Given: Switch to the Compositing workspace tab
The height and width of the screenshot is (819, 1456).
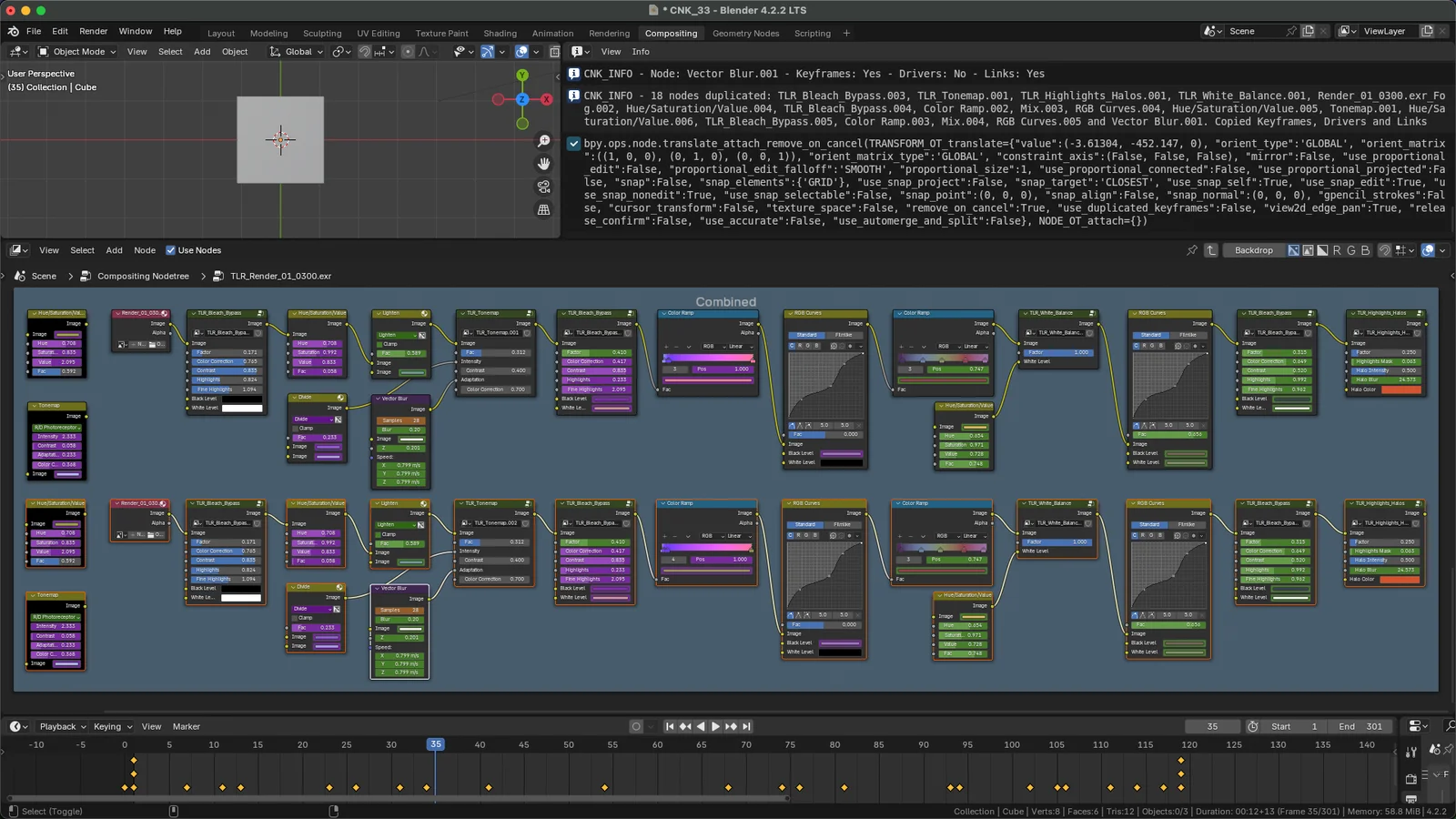Looking at the screenshot, I should click(x=672, y=33).
